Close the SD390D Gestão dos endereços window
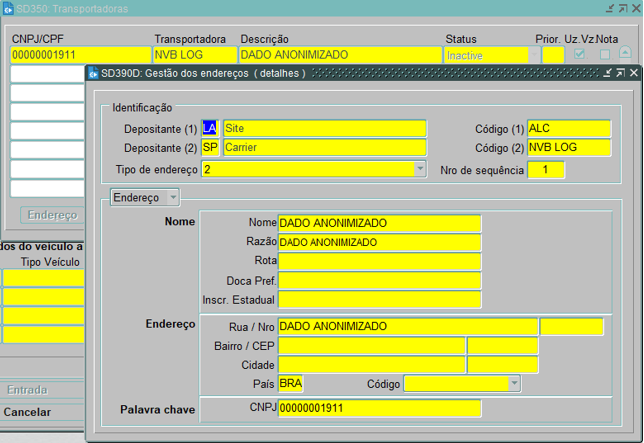This screenshot has height=443, width=644. [634, 73]
